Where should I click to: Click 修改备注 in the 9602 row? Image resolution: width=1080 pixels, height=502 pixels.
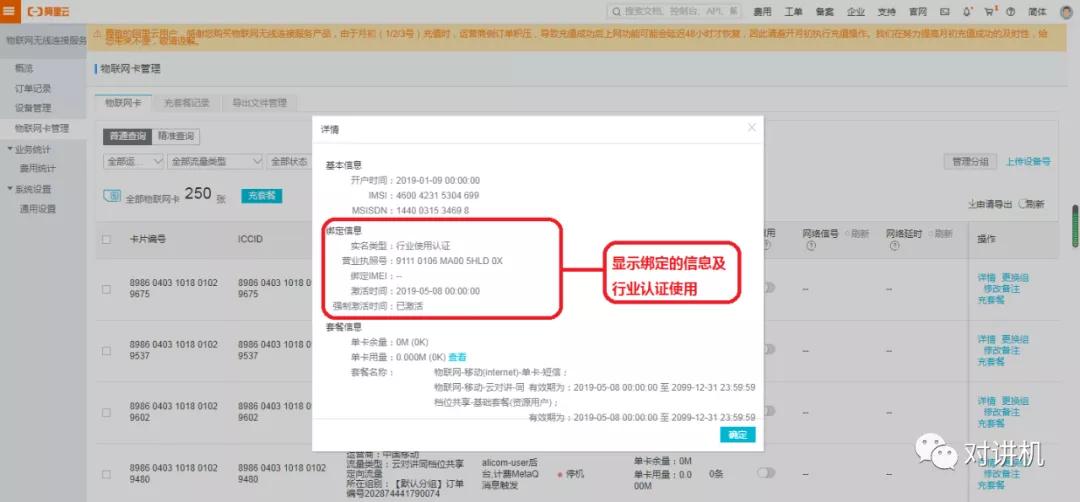click(1001, 412)
